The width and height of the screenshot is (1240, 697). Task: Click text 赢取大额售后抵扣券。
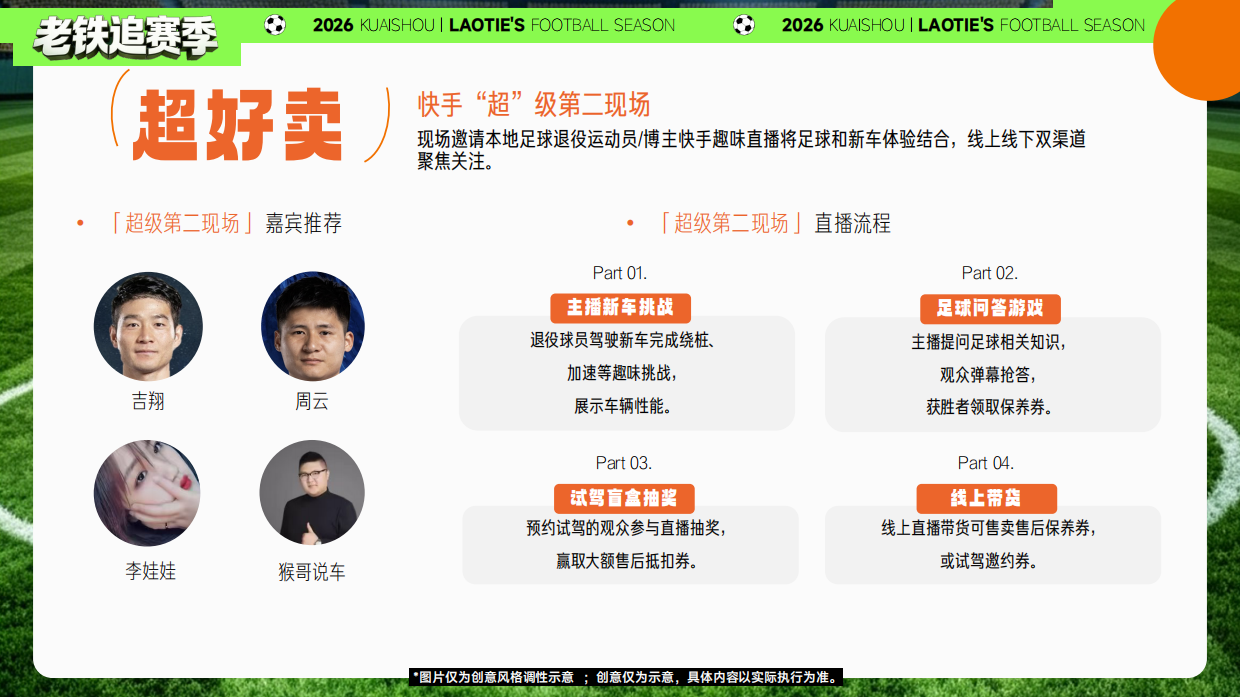627,561
